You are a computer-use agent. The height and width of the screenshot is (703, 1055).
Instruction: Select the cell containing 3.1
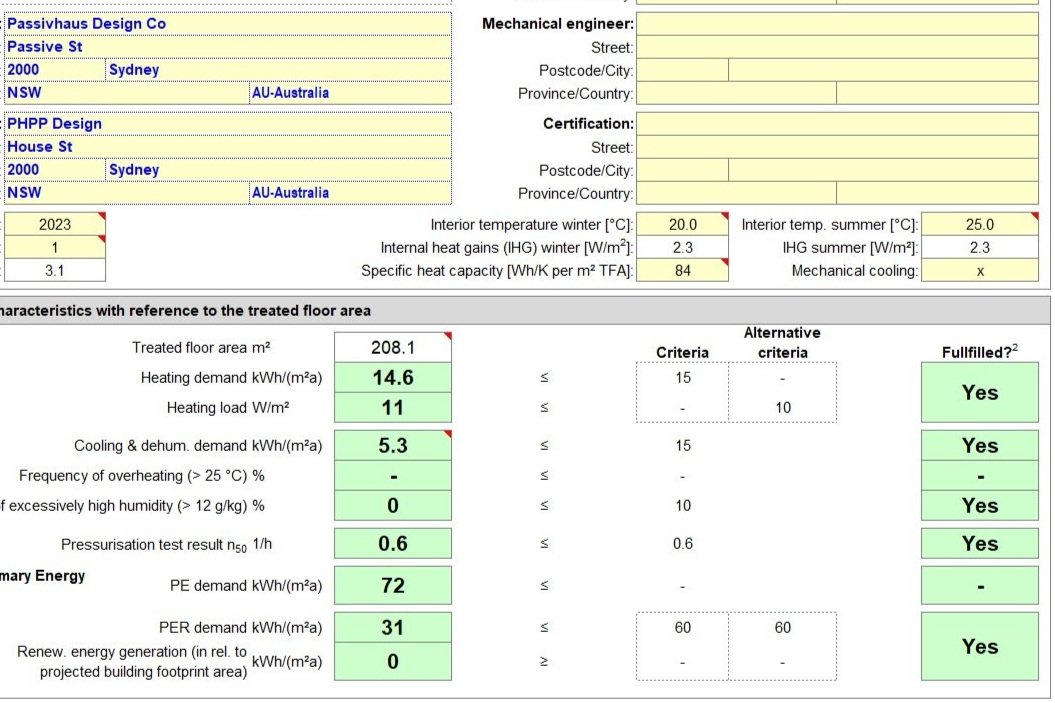point(55,270)
